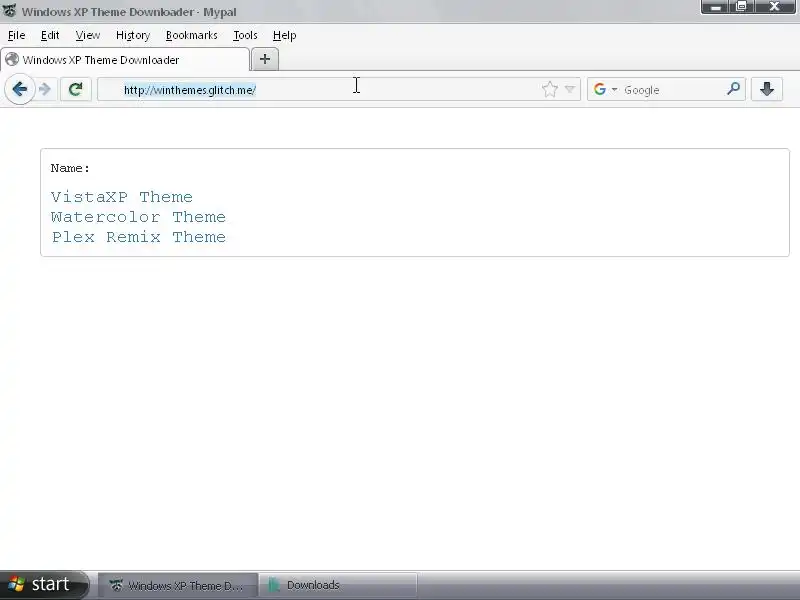Open the Tools menu

coord(245,35)
